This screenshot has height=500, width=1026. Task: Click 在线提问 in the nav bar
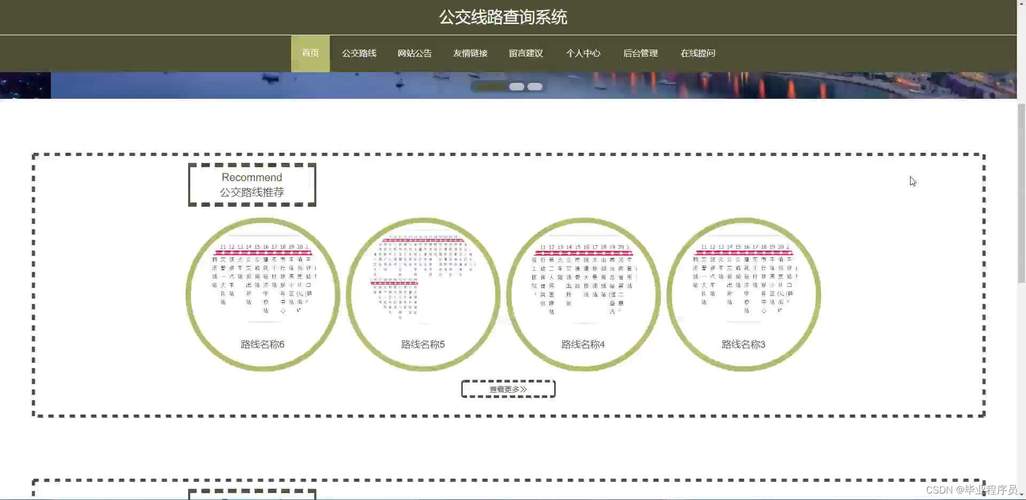698,53
